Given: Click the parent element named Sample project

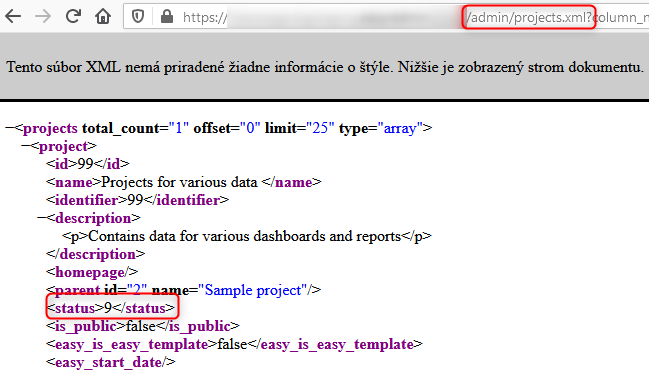Looking at the screenshot, I should click(183, 290).
